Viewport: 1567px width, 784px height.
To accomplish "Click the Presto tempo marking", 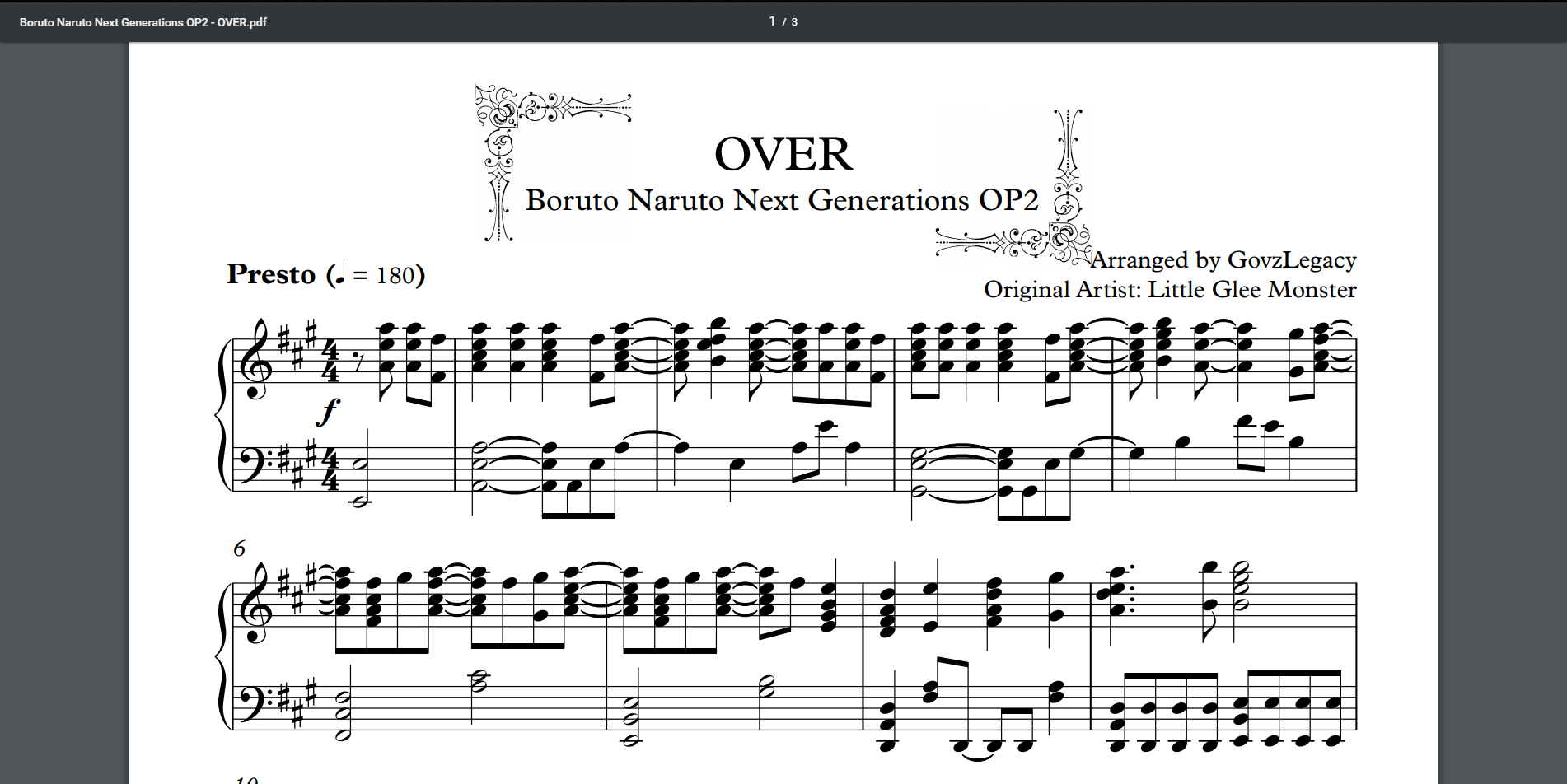I will [x=271, y=274].
